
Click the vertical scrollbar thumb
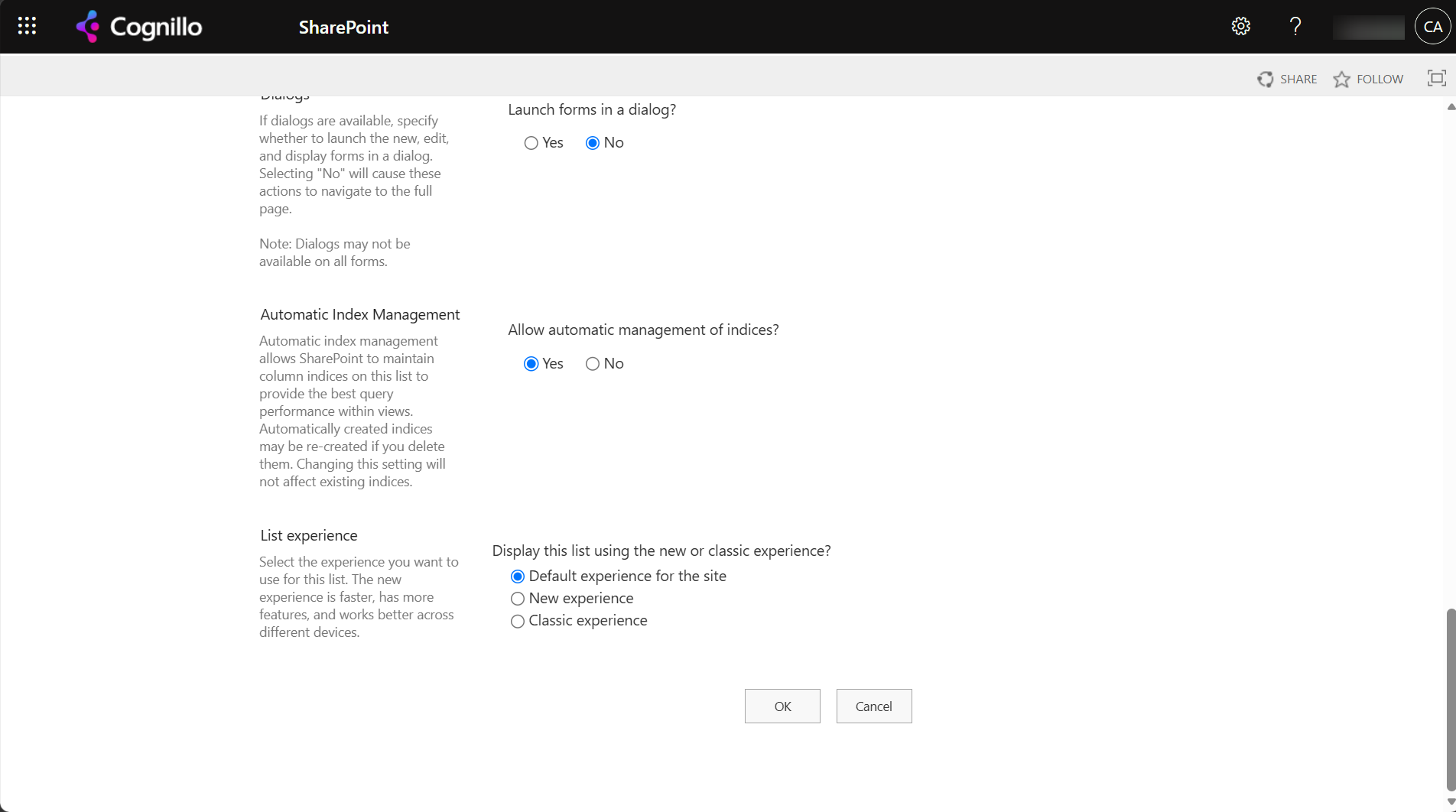[1451, 700]
